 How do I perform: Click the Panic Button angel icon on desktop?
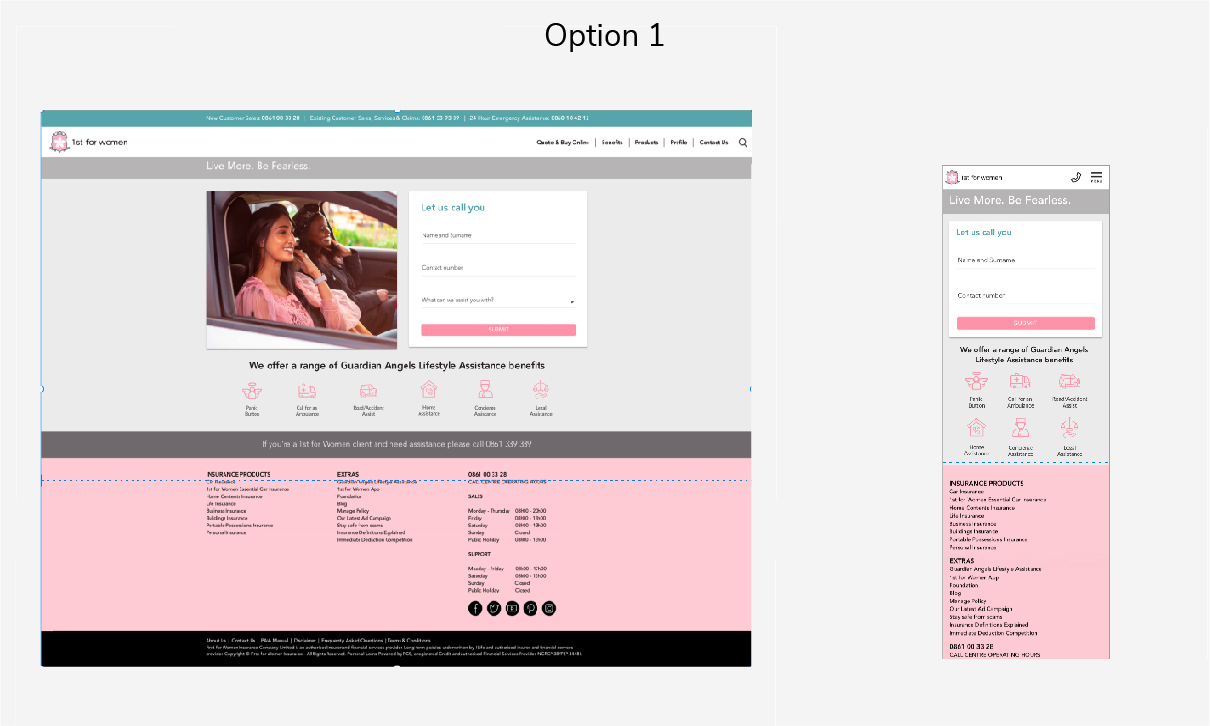pyautogui.click(x=252, y=390)
